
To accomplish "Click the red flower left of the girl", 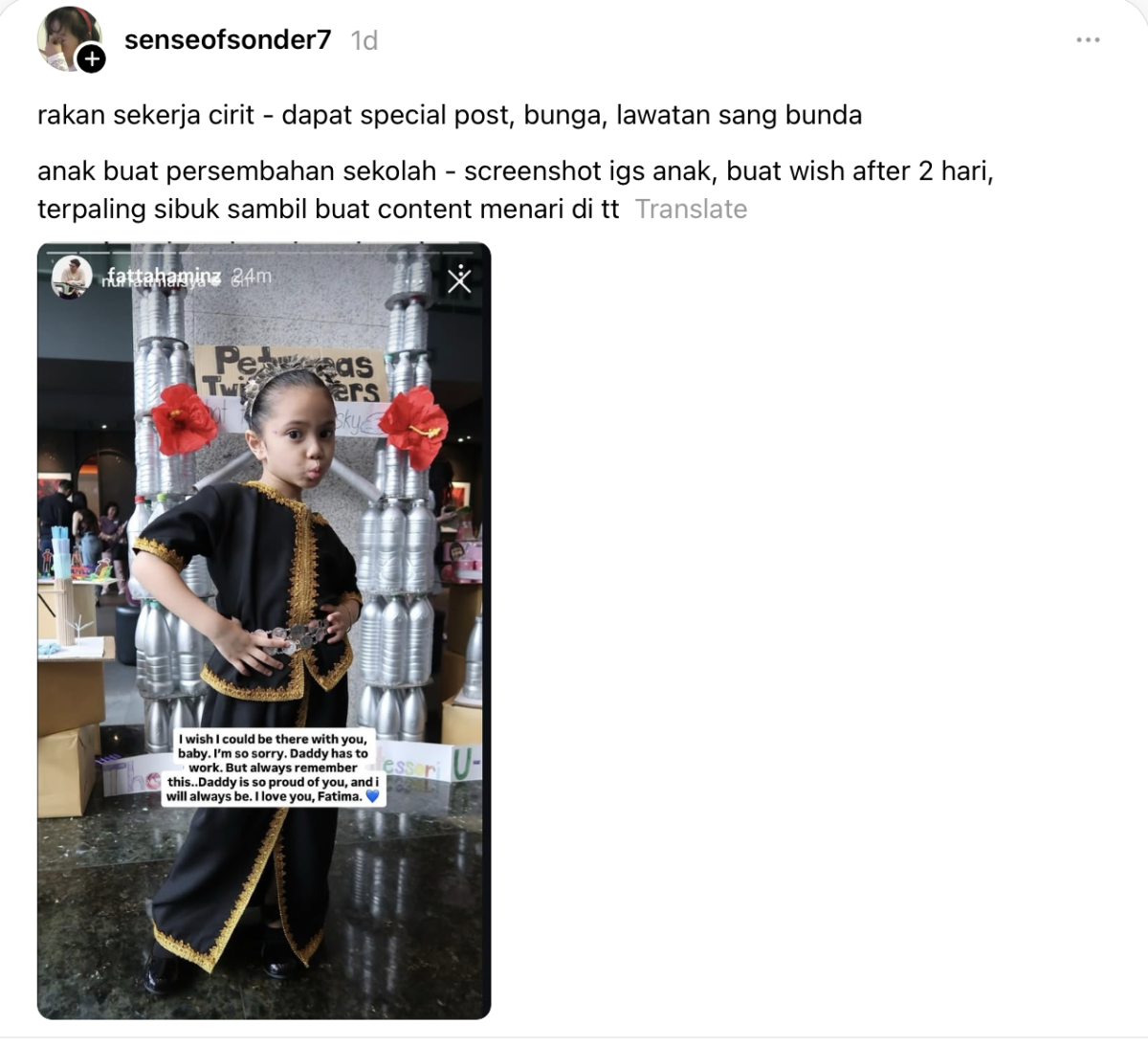I will tap(185, 419).
